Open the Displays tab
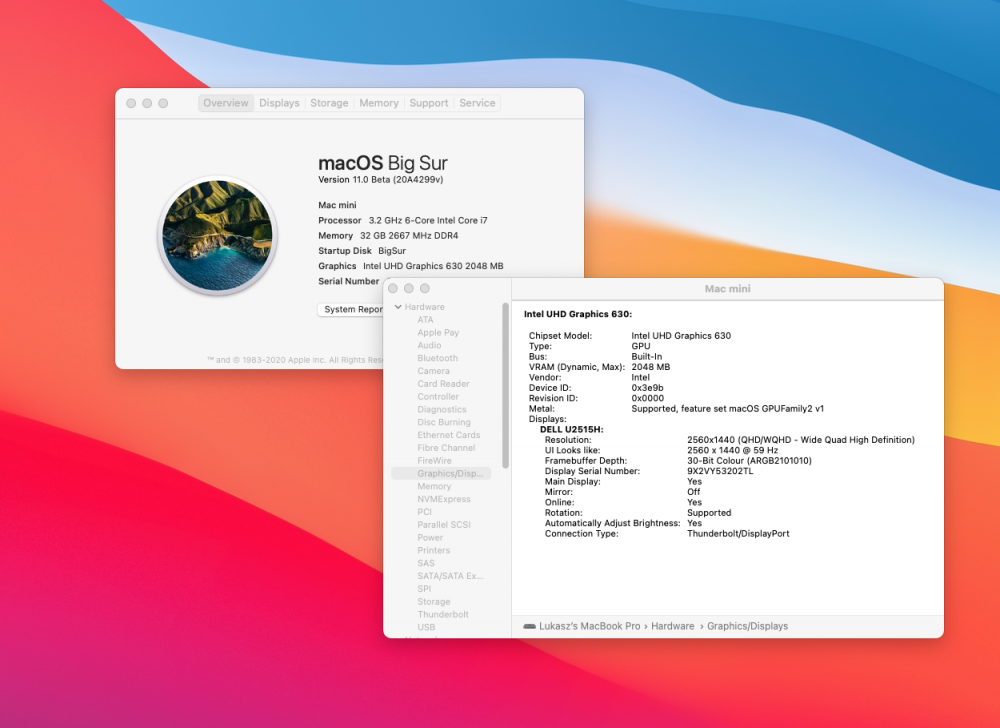Image resolution: width=1000 pixels, height=728 pixels. [x=279, y=103]
